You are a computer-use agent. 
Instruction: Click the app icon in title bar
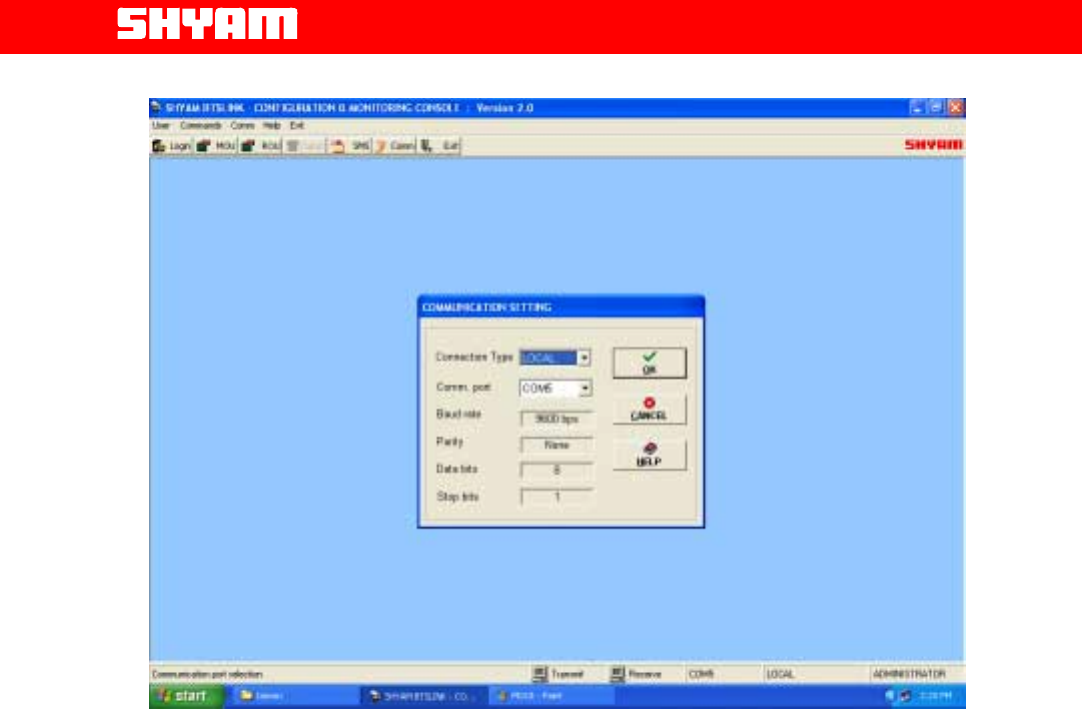[x=157, y=108]
